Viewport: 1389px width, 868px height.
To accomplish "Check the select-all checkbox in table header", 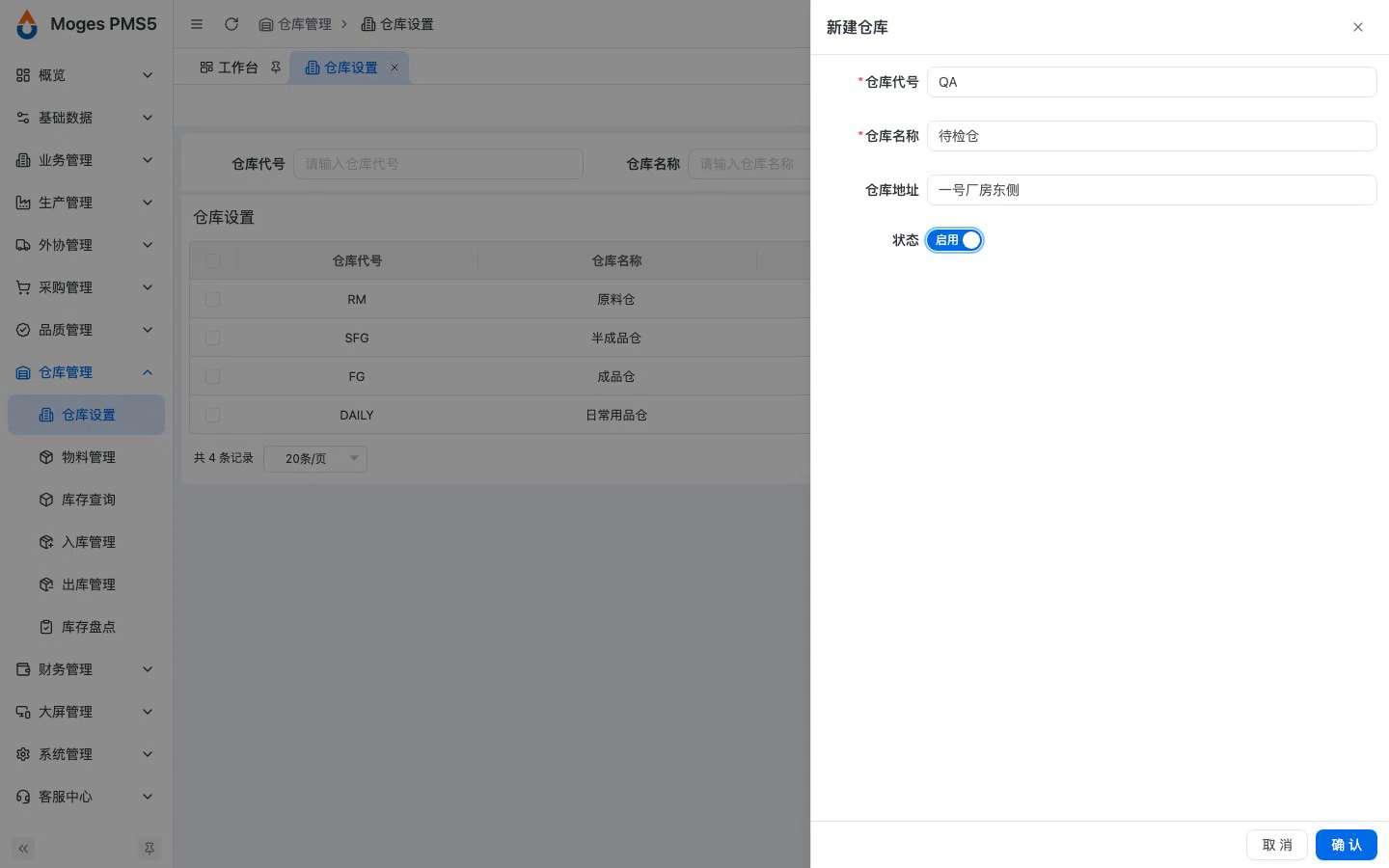I will [213, 260].
